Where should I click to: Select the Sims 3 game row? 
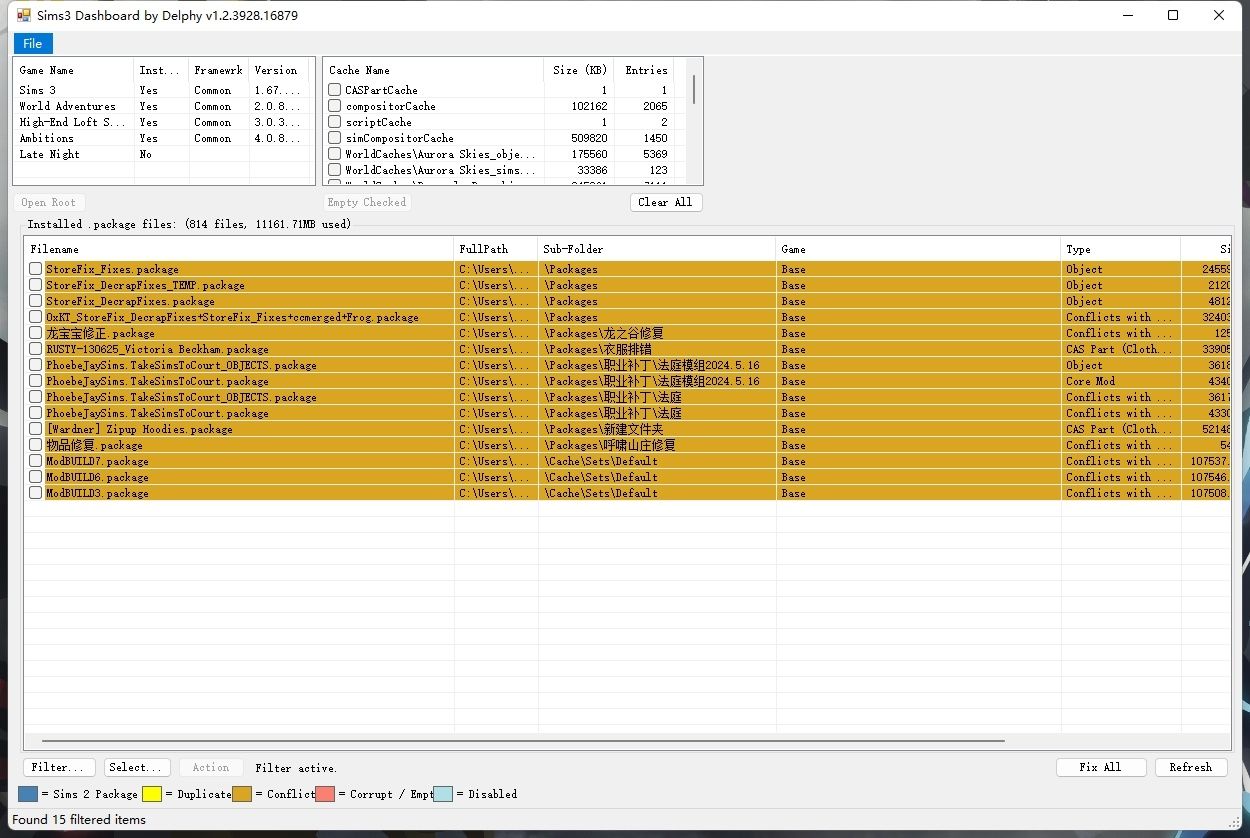pos(163,90)
